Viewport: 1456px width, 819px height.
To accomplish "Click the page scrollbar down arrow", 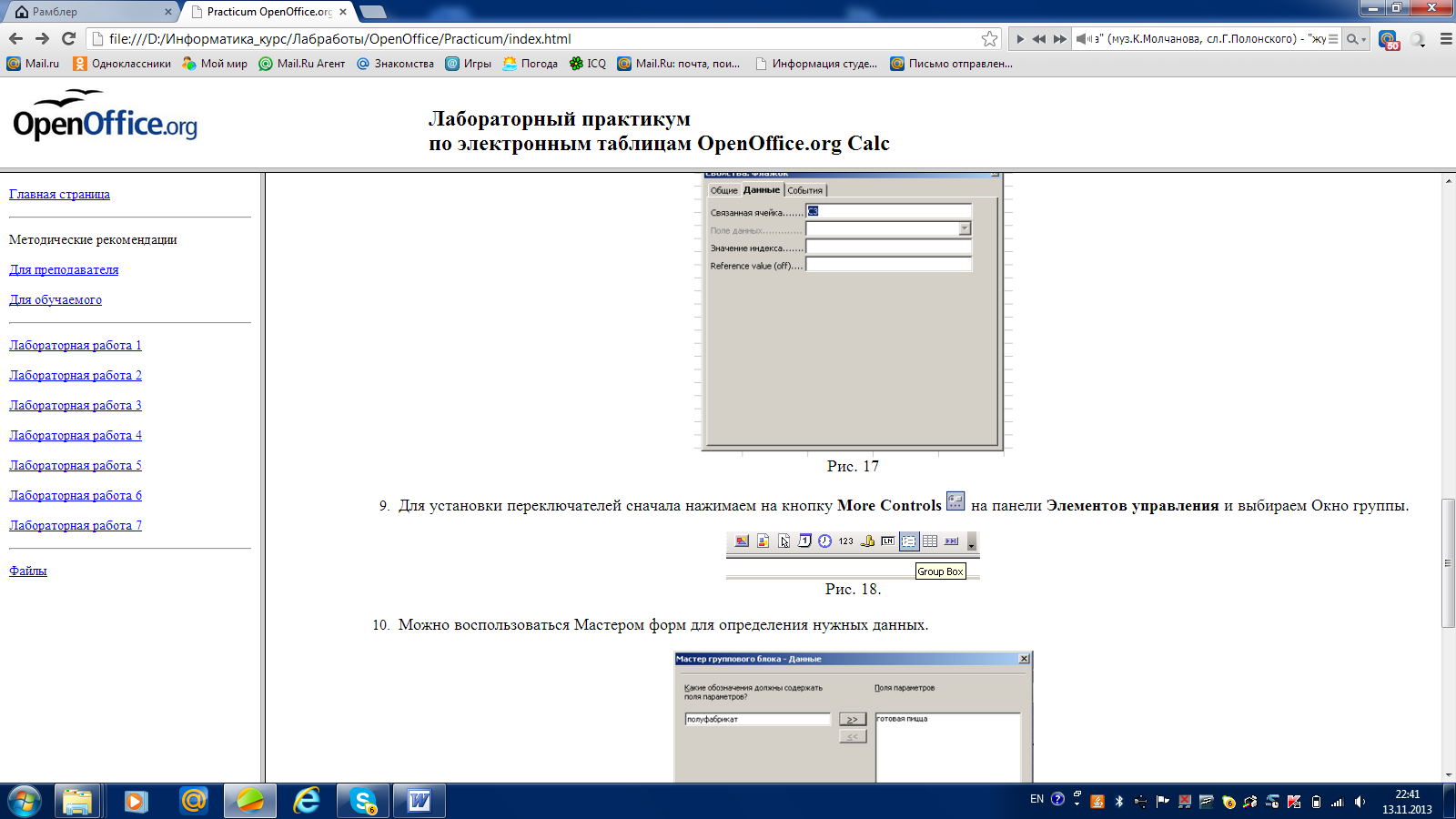I will pyautogui.click(x=1448, y=775).
